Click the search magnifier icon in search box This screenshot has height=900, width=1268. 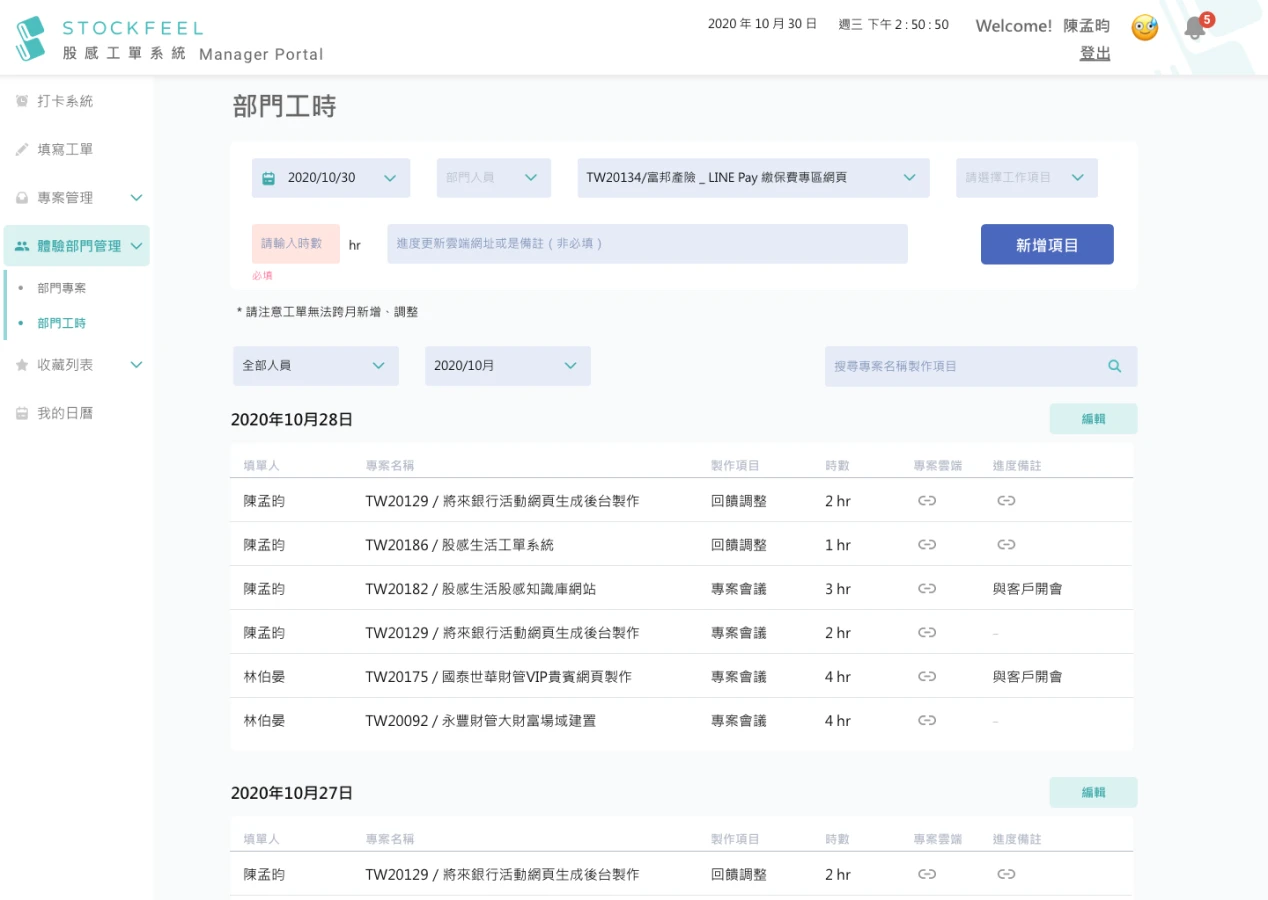click(x=1115, y=366)
